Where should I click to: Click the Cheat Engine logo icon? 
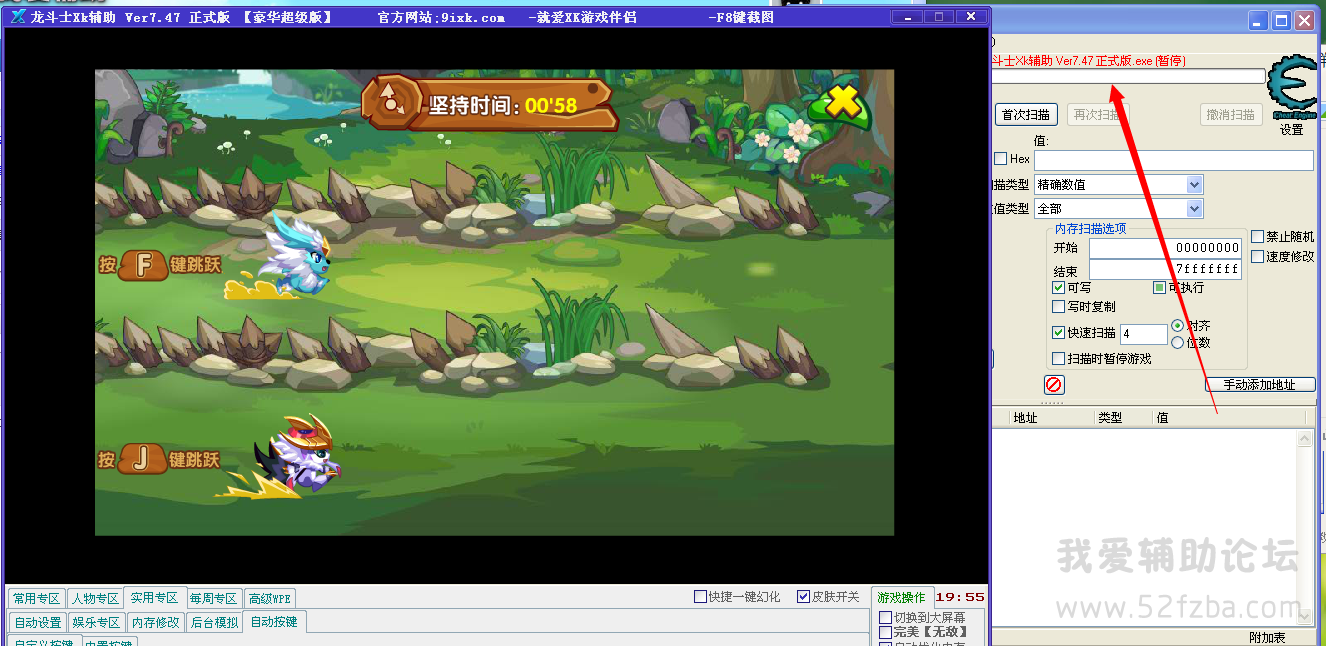[x=1291, y=86]
